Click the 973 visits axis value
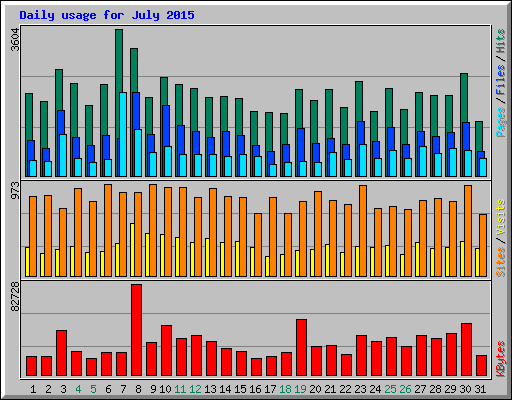Image resolution: width=512 pixels, height=400 pixels. pos(15,191)
